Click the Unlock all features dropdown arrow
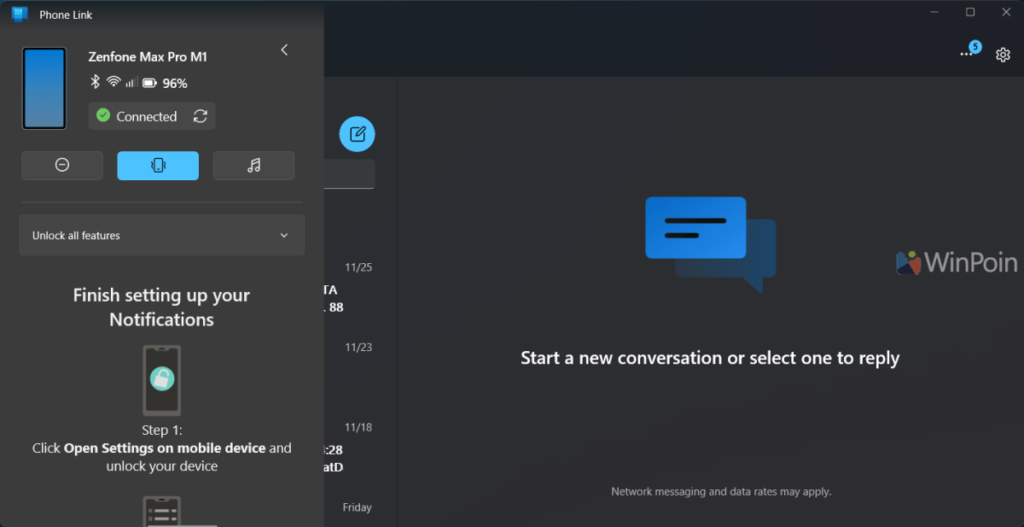Screen dimensions: 1024x527 (x=284, y=236)
